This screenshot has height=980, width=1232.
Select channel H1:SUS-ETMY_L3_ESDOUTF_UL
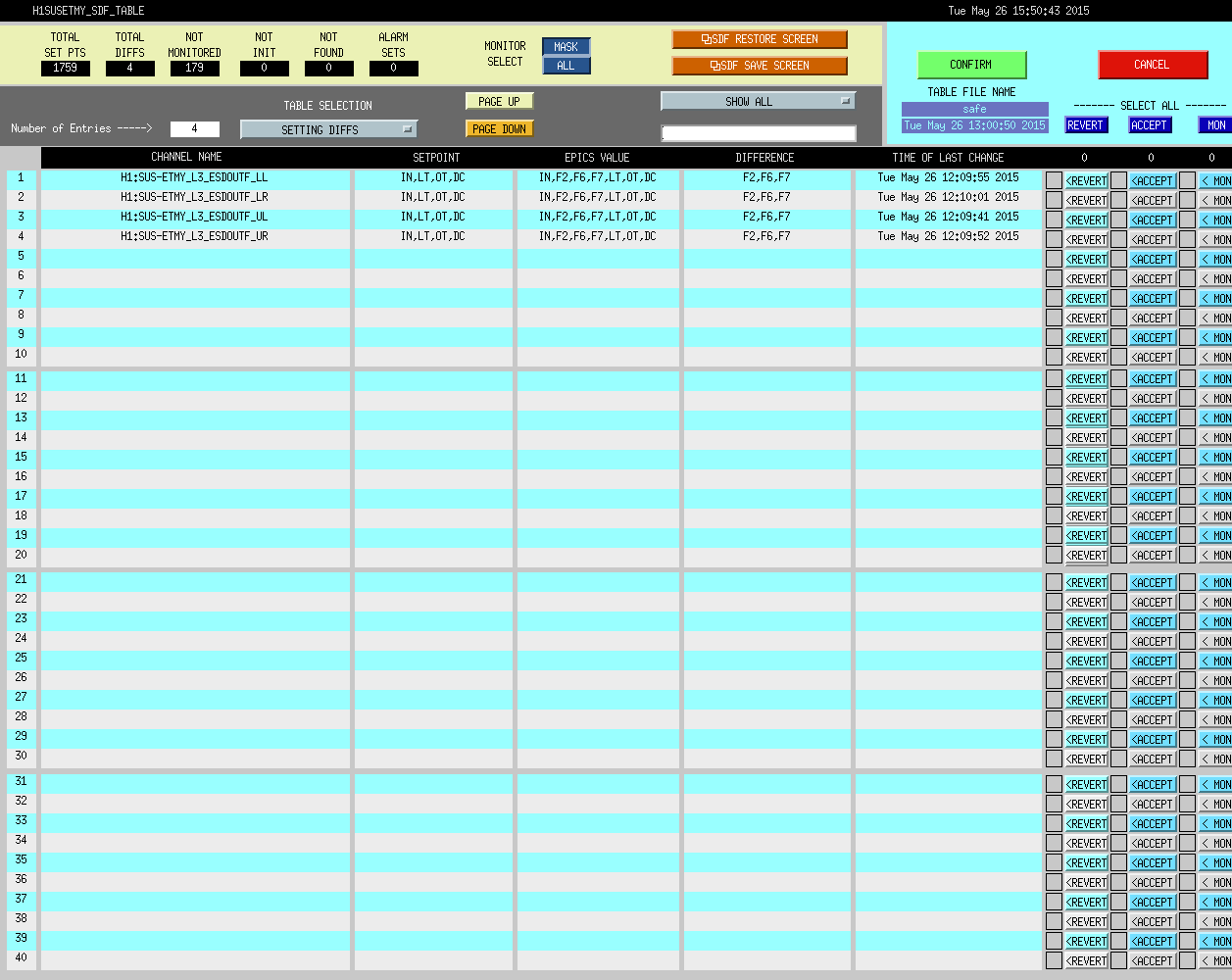pyautogui.click(x=194, y=217)
